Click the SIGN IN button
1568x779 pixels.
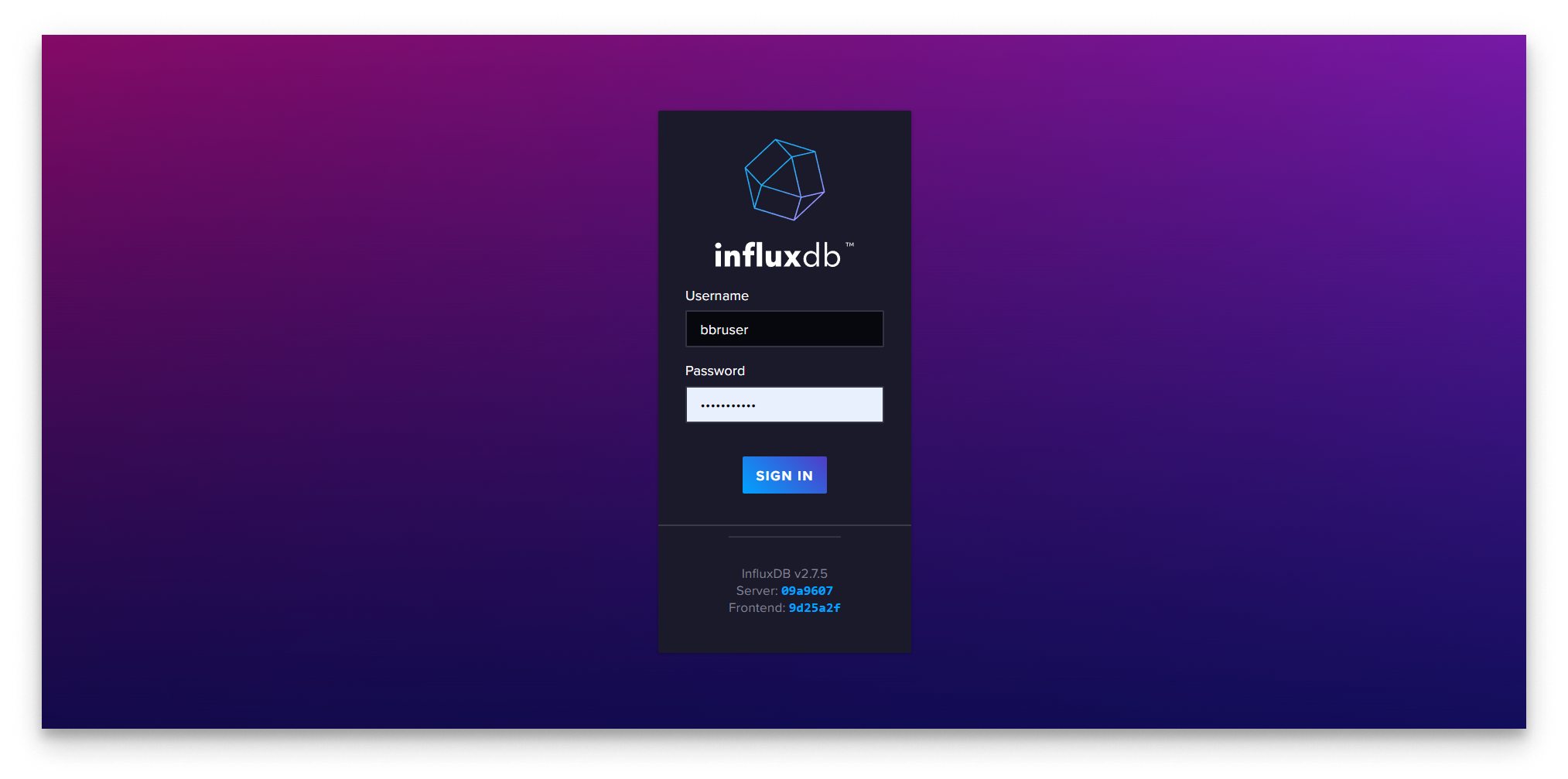tap(784, 474)
